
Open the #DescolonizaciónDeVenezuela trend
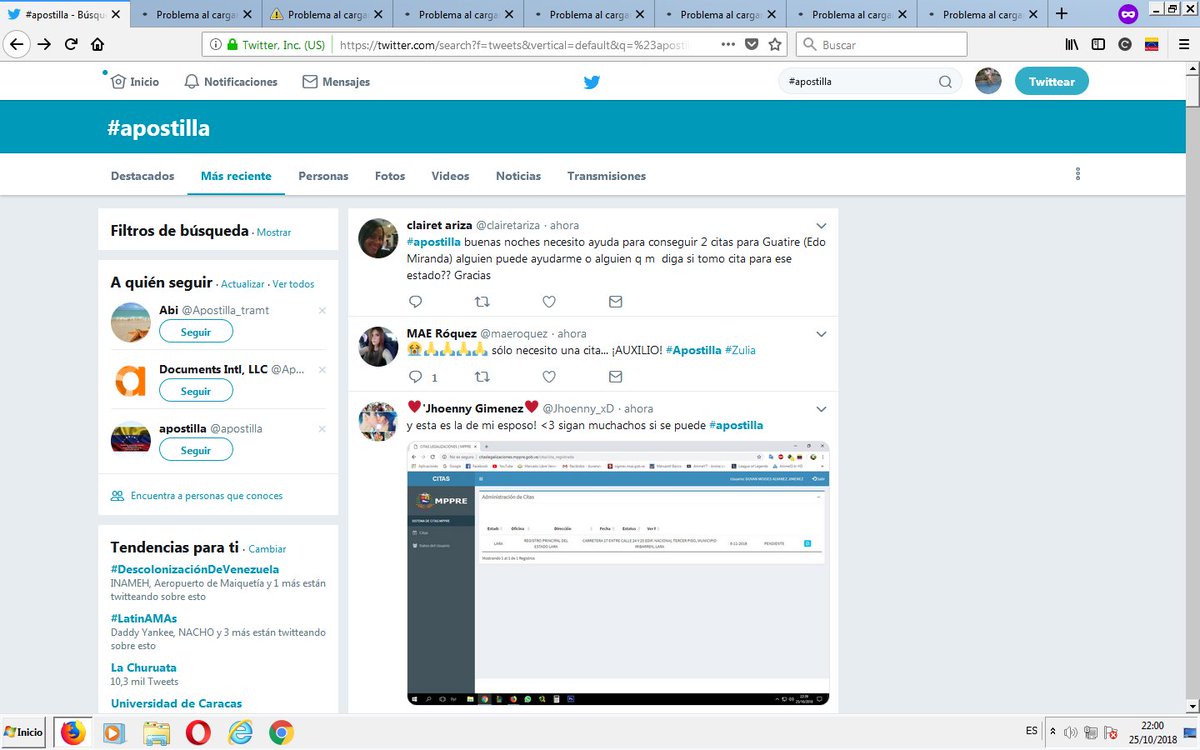coord(195,569)
